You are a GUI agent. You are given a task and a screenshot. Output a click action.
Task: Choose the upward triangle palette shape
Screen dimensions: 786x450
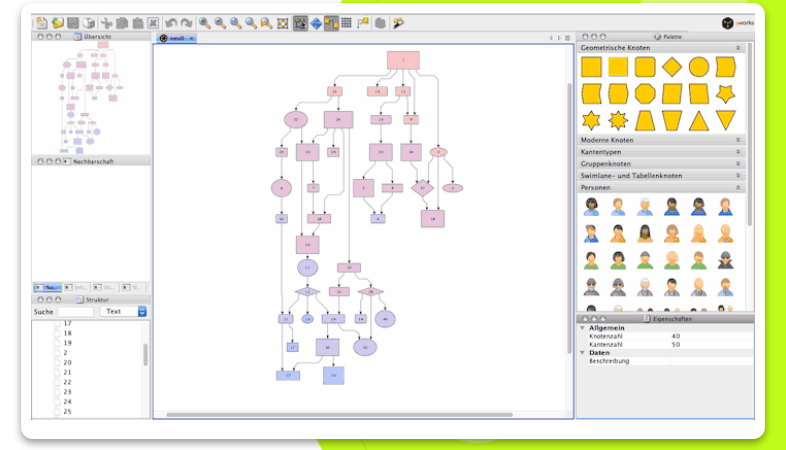(699, 121)
